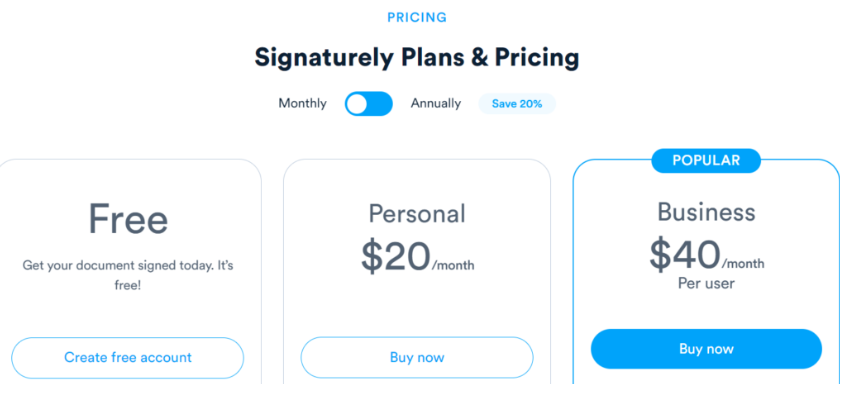
Task: Click the POPULAR badge on Business card
Action: (706, 160)
